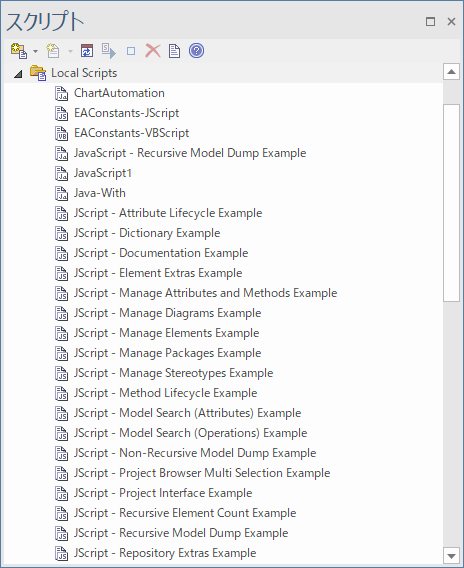The image size is (464, 568).
Task: Click the scrollbar down arrow button
Action: pyautogui.click(x=451, y=556)
